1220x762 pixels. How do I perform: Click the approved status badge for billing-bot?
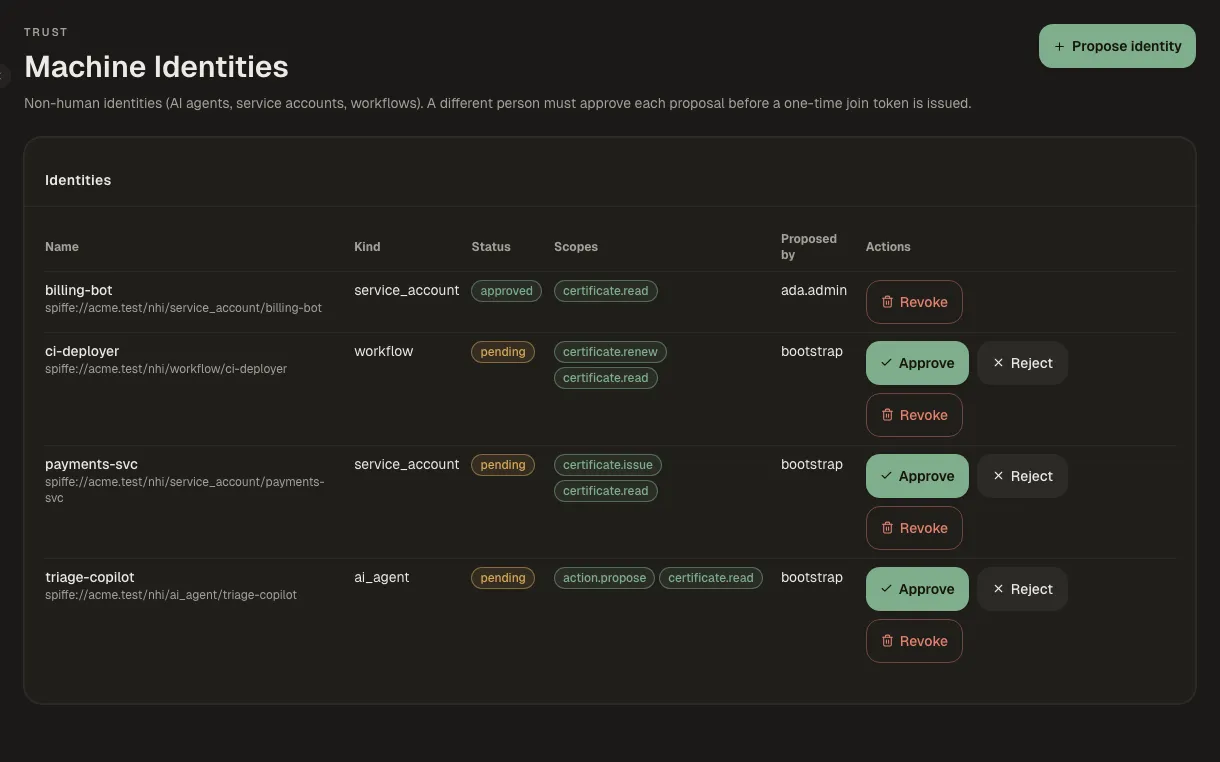506,291
